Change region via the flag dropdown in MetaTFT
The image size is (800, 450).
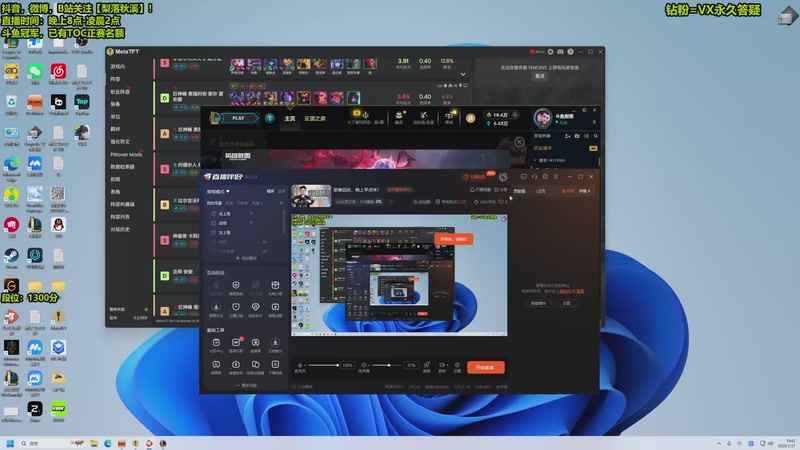[x=537, y=52]
